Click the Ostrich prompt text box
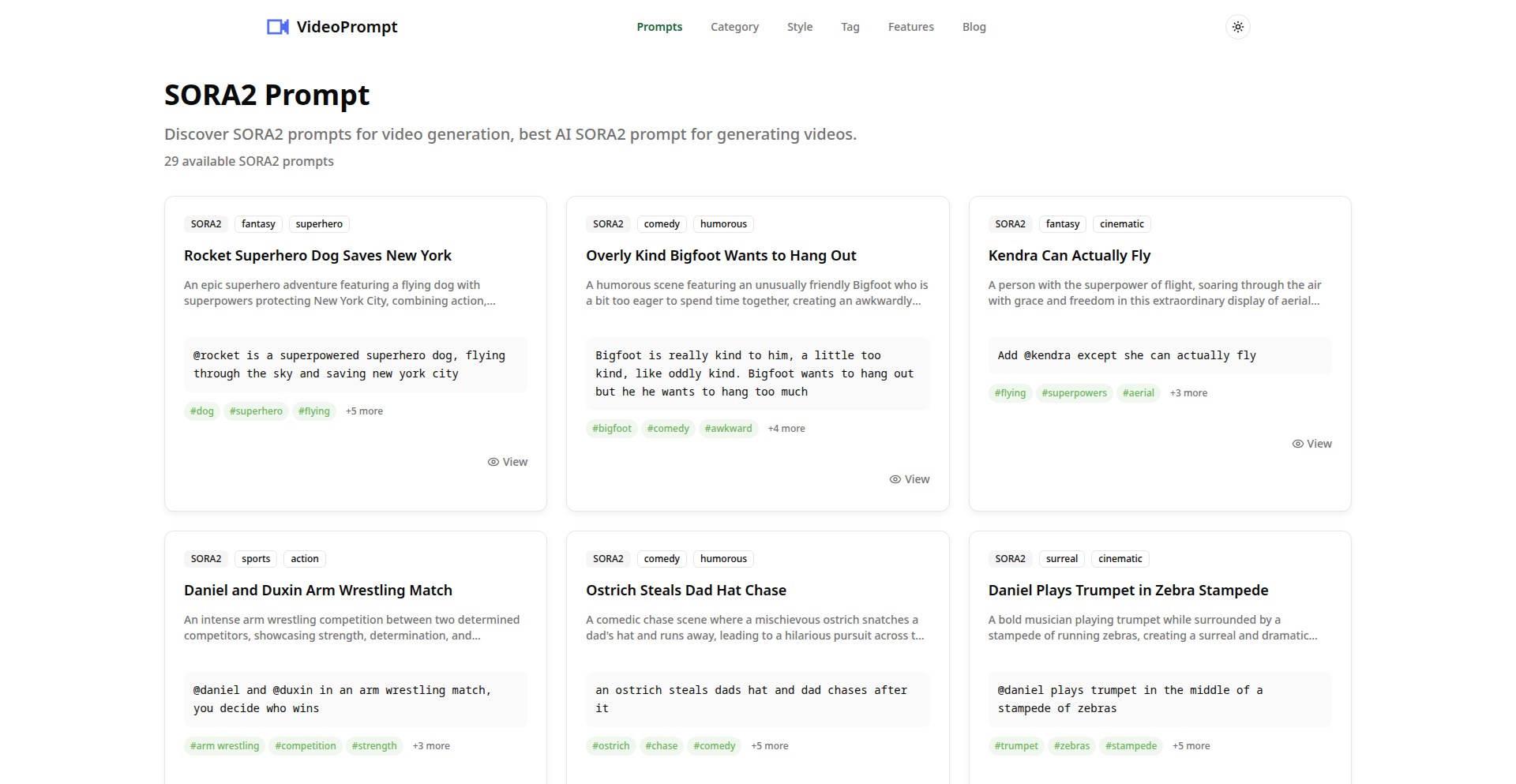The height and width of the screenshot is (784, 1516). [x=757, y=700]
